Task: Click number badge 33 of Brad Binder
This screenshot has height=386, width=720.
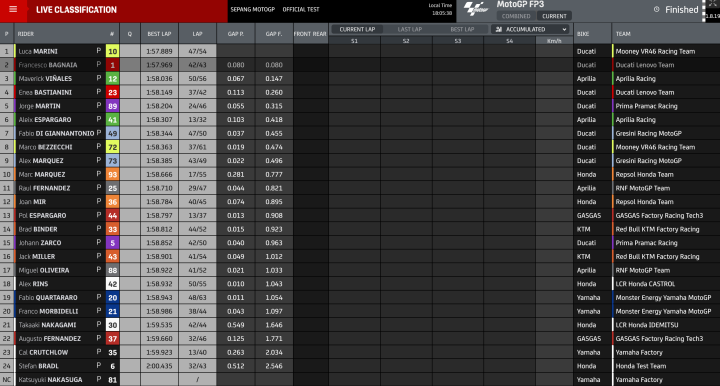Action: 112,229
